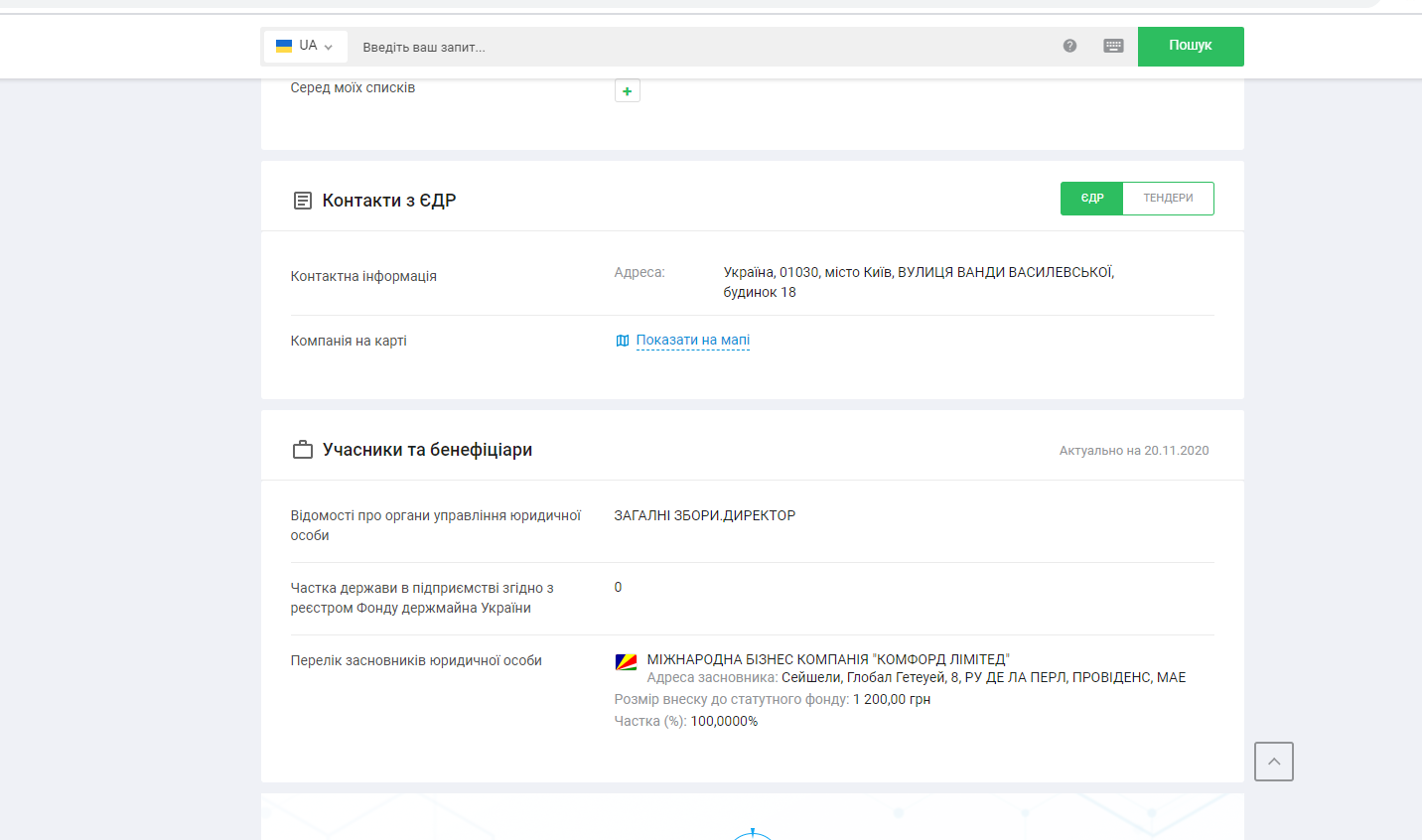1422x840 pixels.
Task: Click the share value 100,0000%
Action: pyautogui.click(x=724, y=721)
